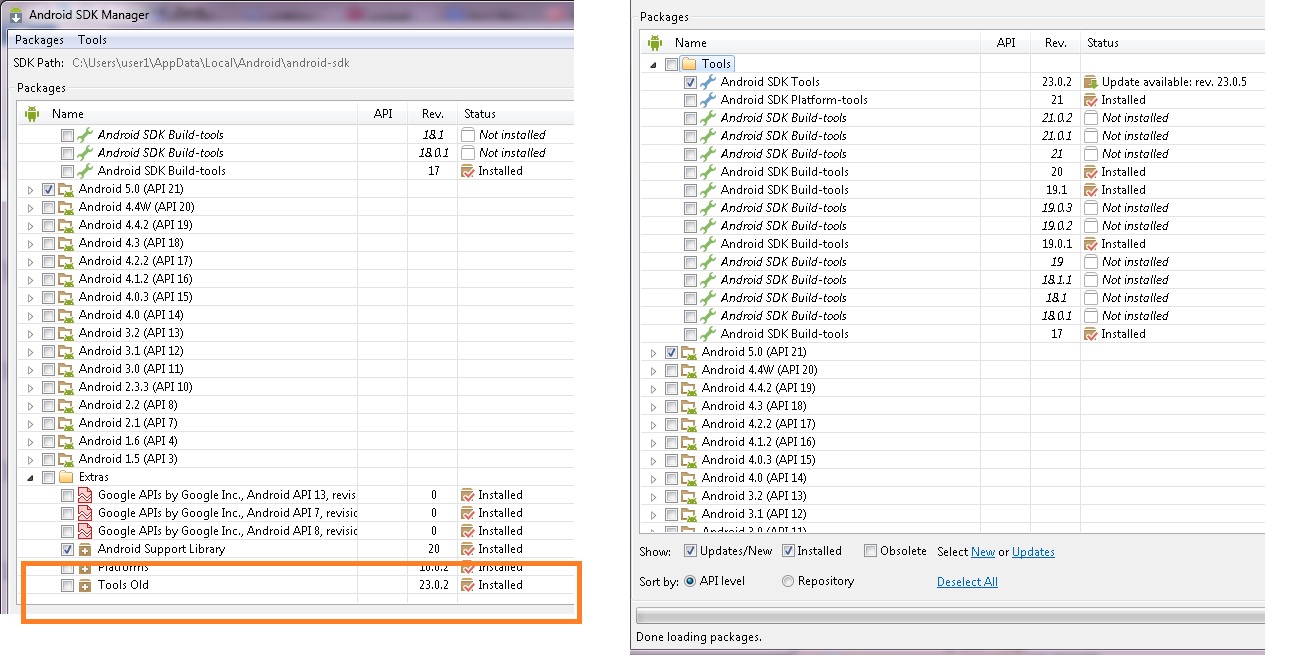Collapse the Extras group
Image resolution: width=1300 pixels, height=662 pixels.
point(30,477)
